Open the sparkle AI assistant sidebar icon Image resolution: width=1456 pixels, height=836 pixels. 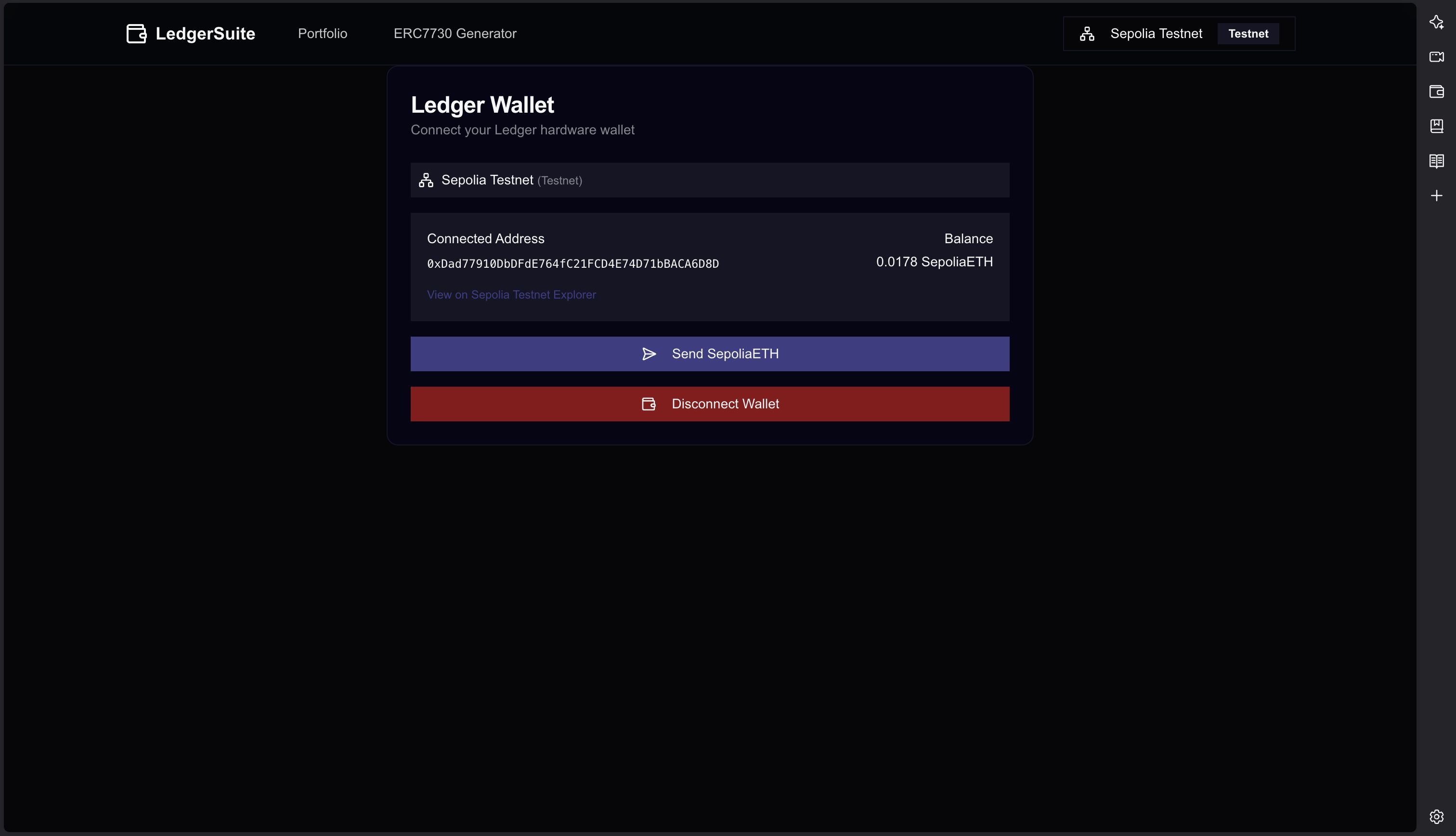click(1436, 22)
